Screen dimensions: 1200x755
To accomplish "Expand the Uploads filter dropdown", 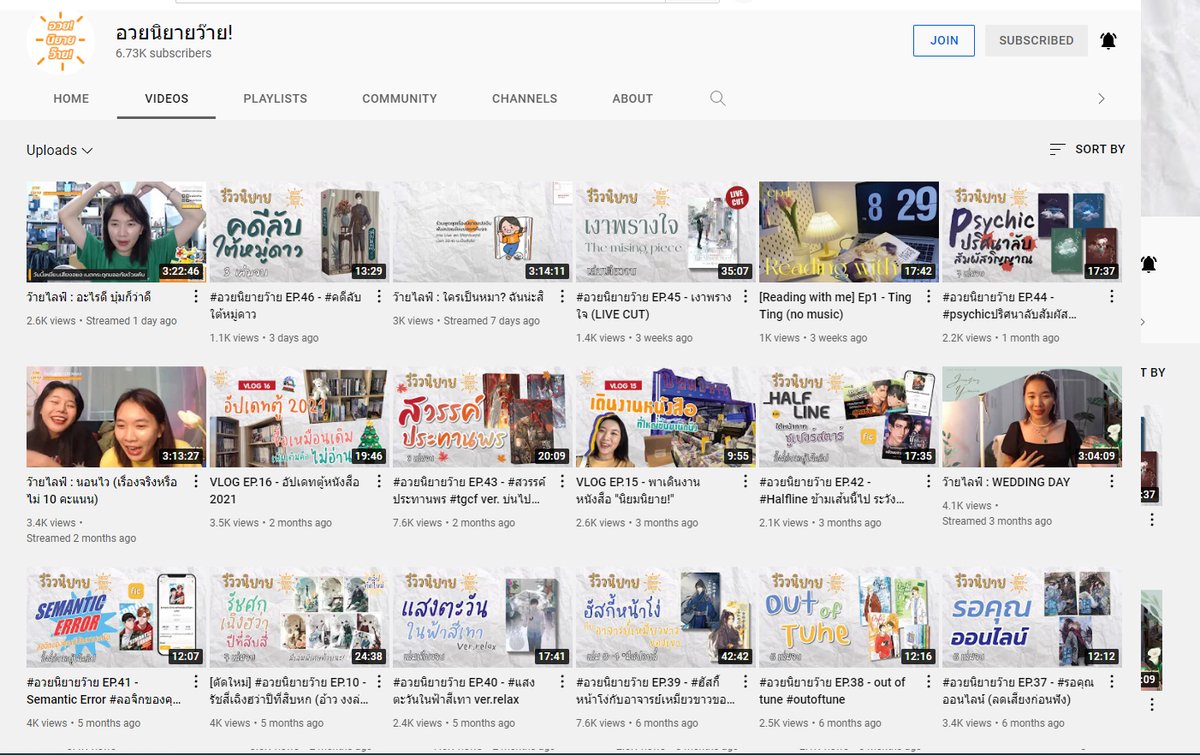I will [x=60, y=150].
